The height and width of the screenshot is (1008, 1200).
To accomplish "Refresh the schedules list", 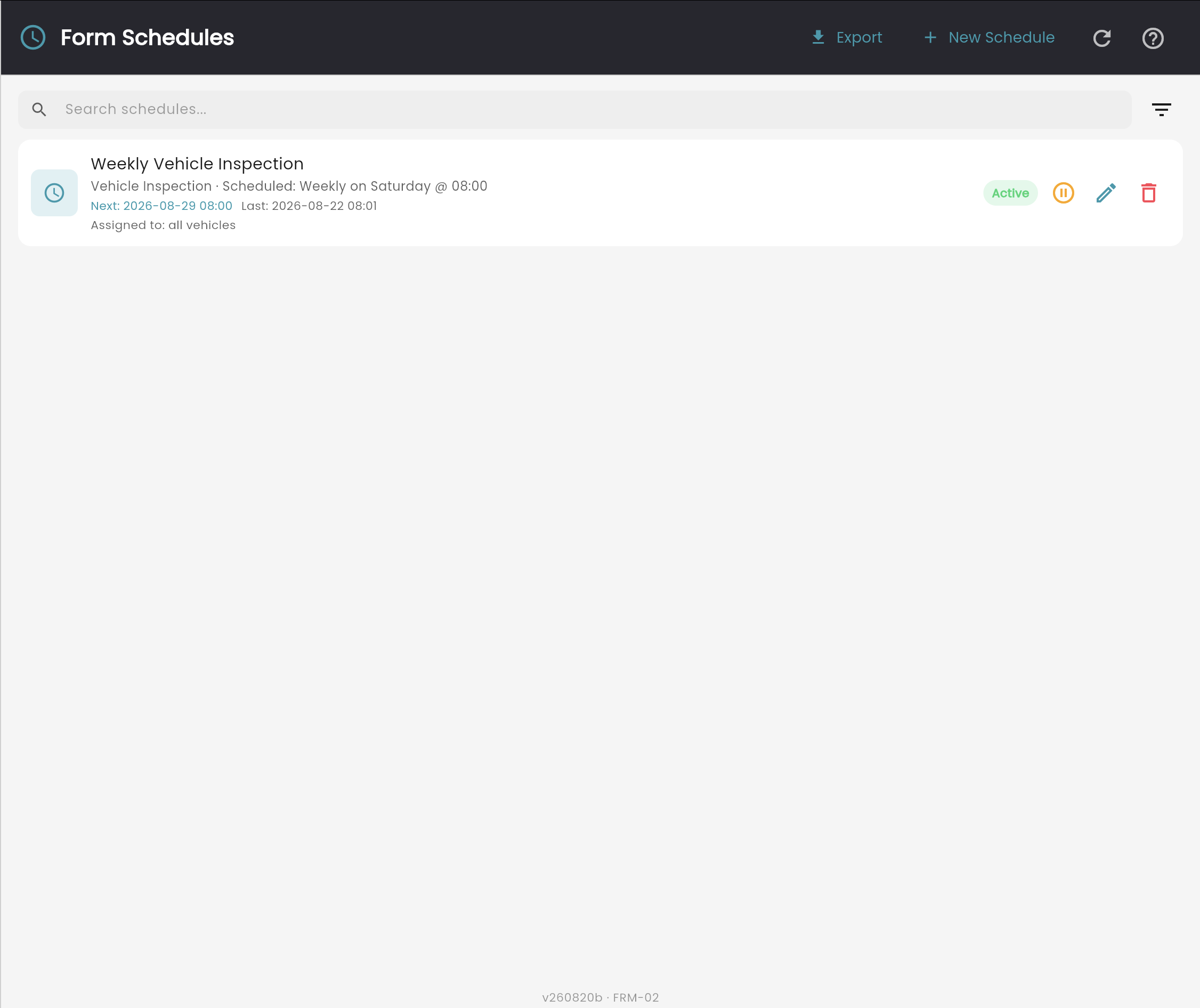I will tap(1102, 38).
